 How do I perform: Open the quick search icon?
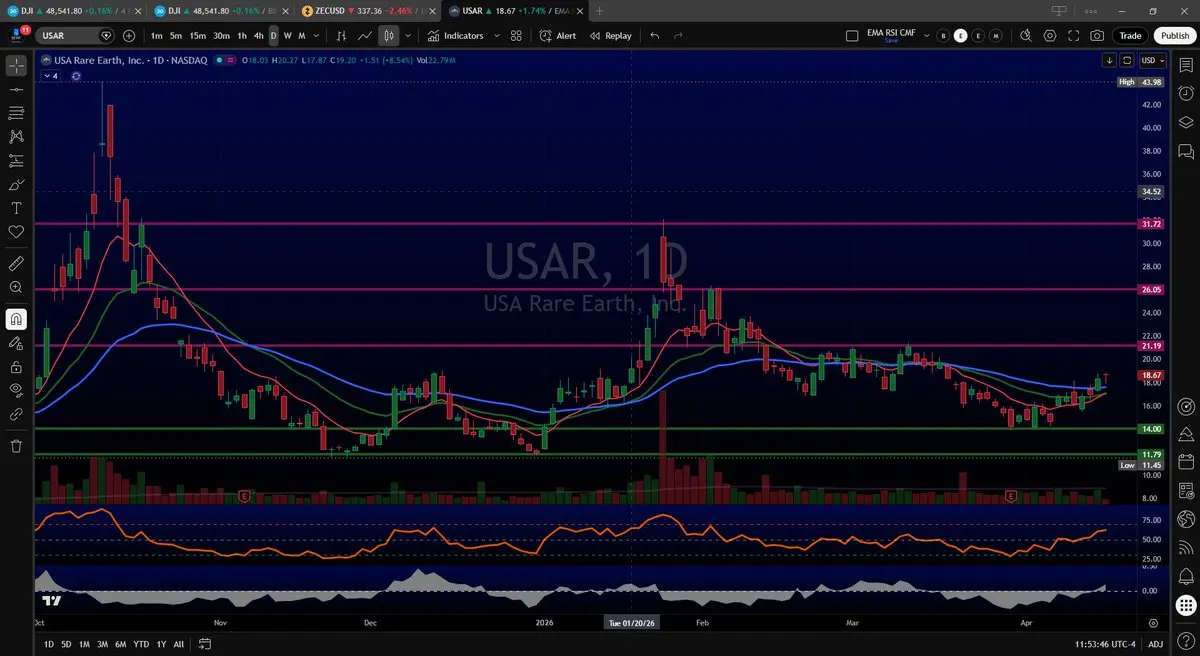pyautogui.click(x=1026, y=35)
